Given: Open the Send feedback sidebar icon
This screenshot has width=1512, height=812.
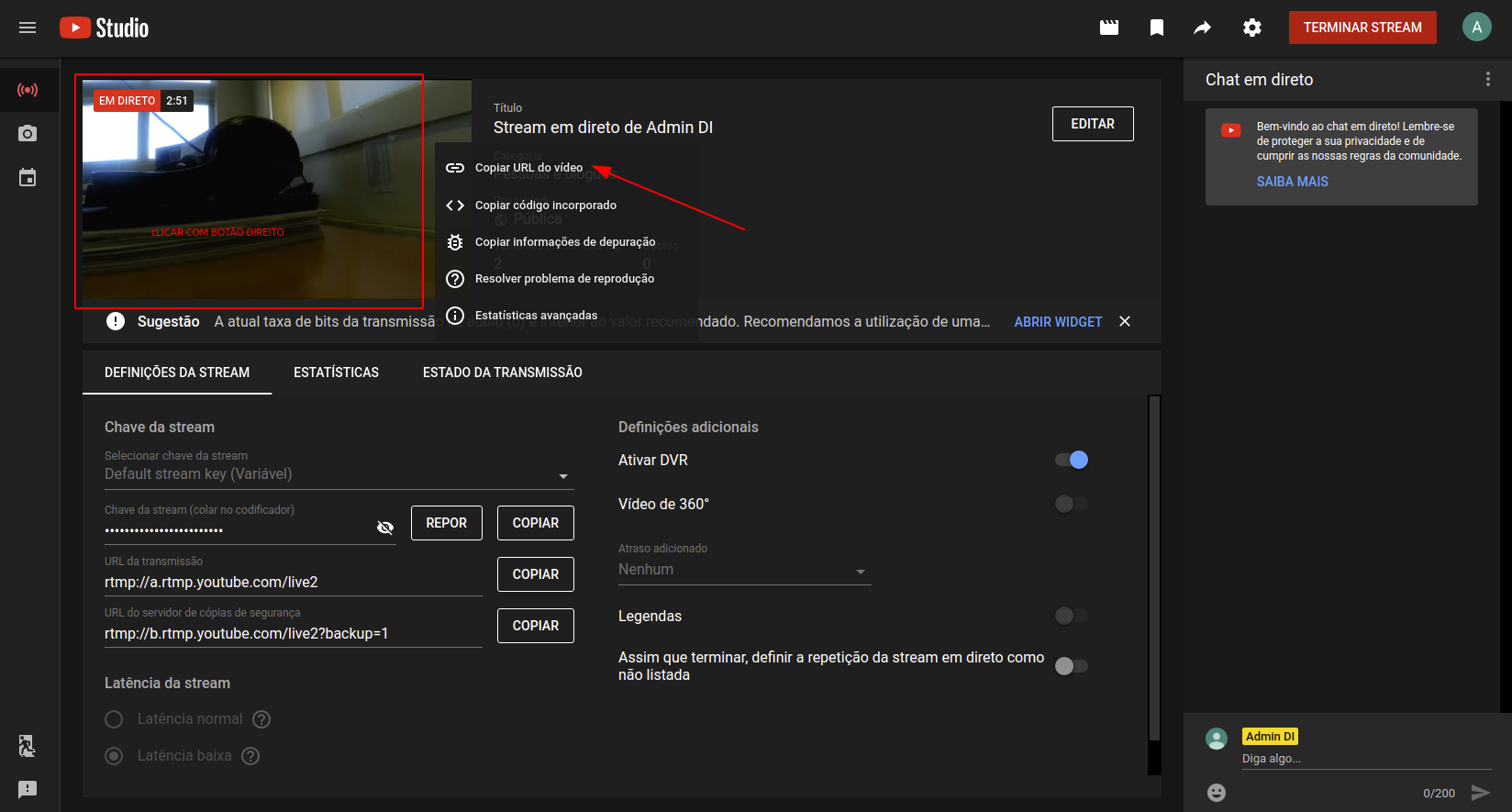Looking at the screenshot, I should tap(28, 789).
